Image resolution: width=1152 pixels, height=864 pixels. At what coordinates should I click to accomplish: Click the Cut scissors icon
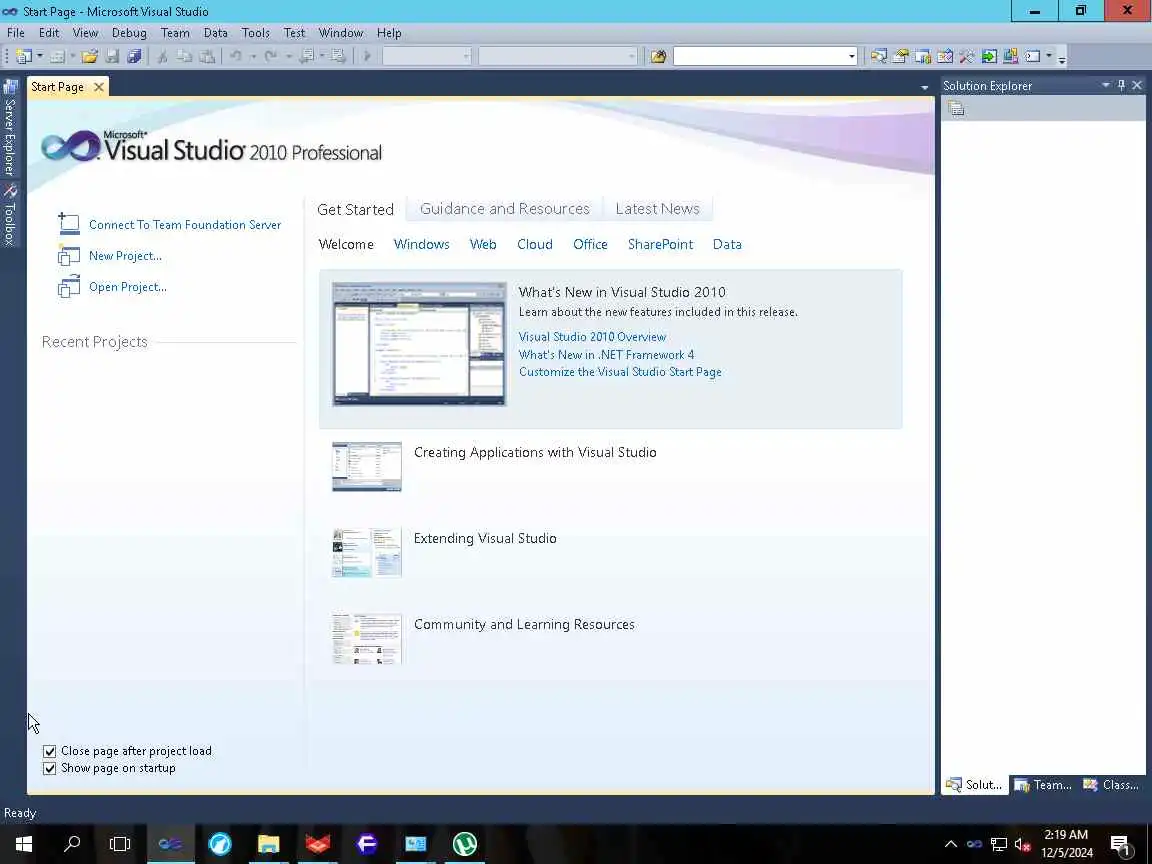162,56
